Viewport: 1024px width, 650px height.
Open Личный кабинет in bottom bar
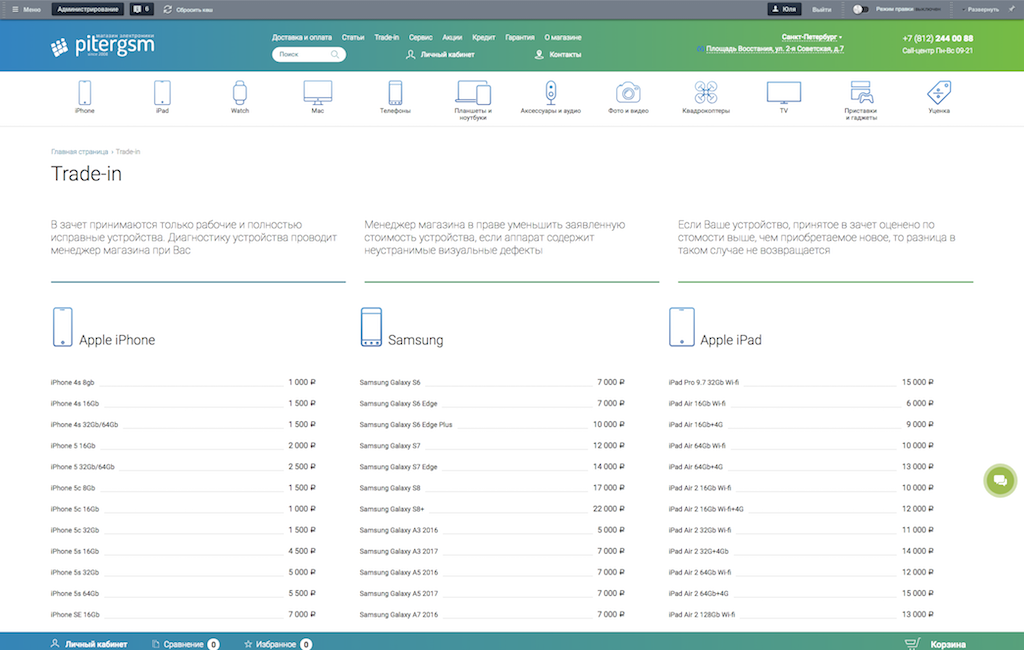(x=96, y=644)
